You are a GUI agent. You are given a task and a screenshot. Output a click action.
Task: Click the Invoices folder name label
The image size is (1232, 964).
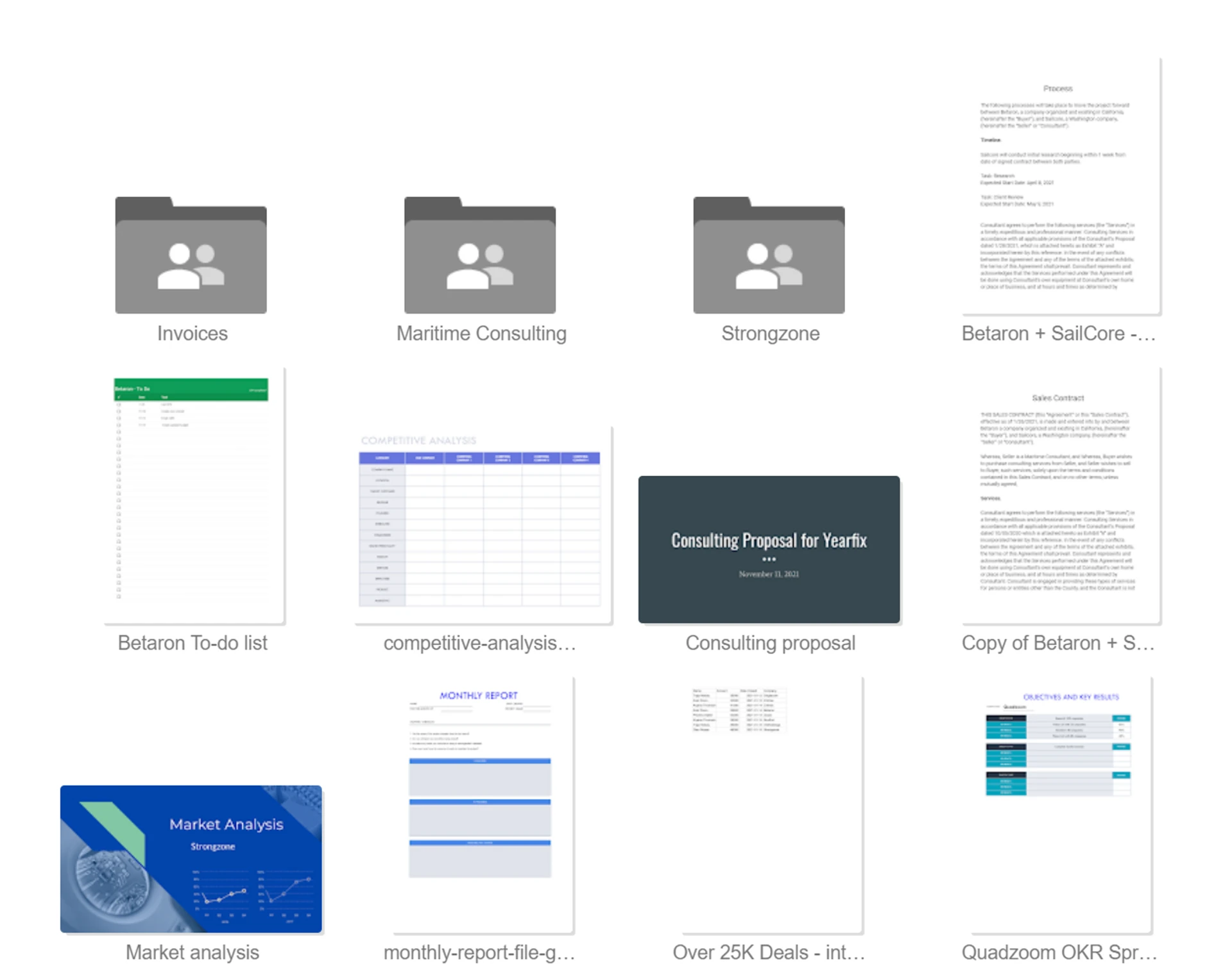(193, 334)
